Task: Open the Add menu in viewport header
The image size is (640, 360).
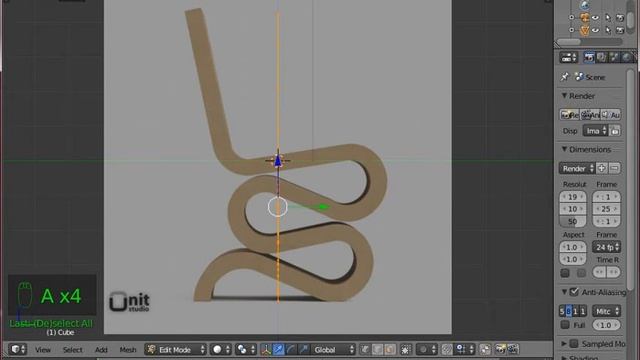Action: click(101, 350)
